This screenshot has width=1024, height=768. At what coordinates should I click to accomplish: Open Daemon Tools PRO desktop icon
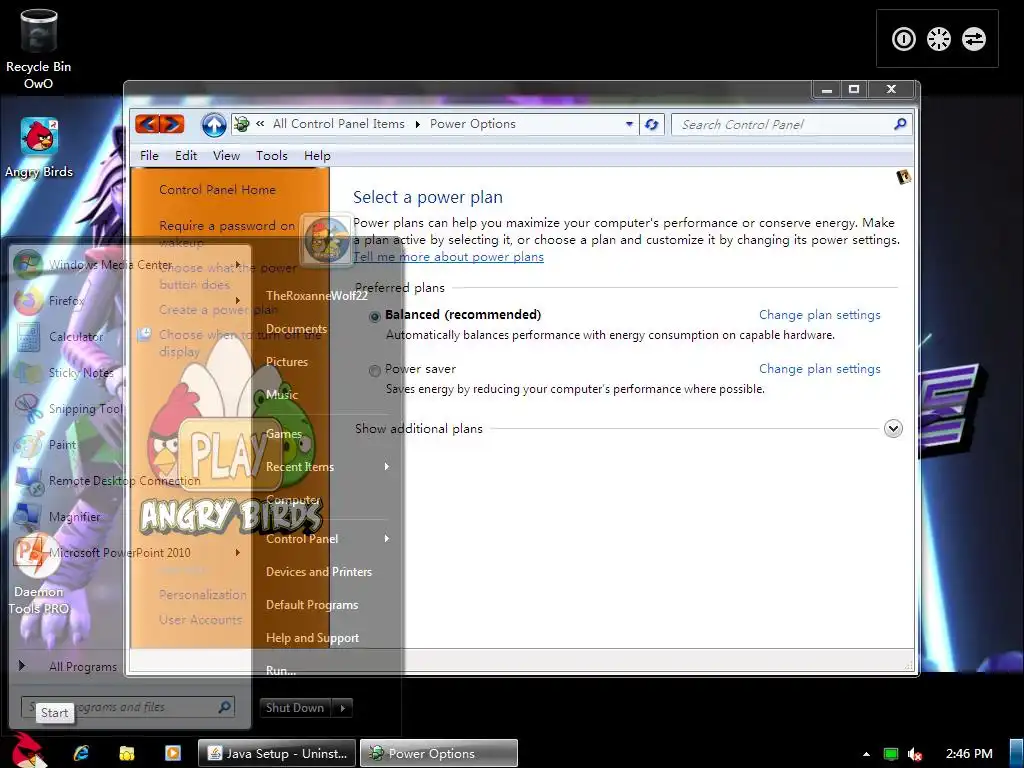pos(38,575)
